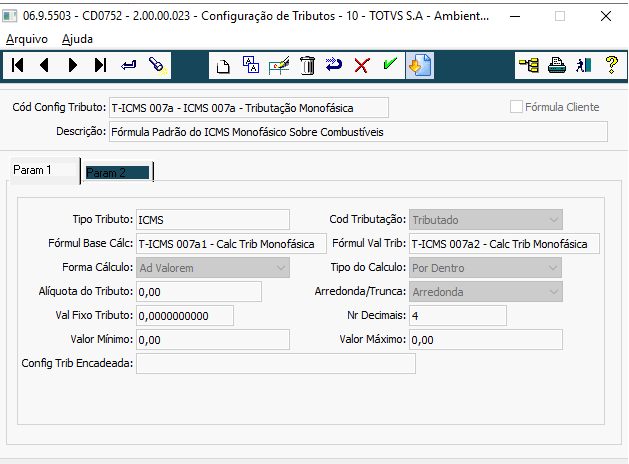Click the Config Trib Encadeada field
Image resolution: width=629 pixels, height=464 pixels.
tap(276, 363)
